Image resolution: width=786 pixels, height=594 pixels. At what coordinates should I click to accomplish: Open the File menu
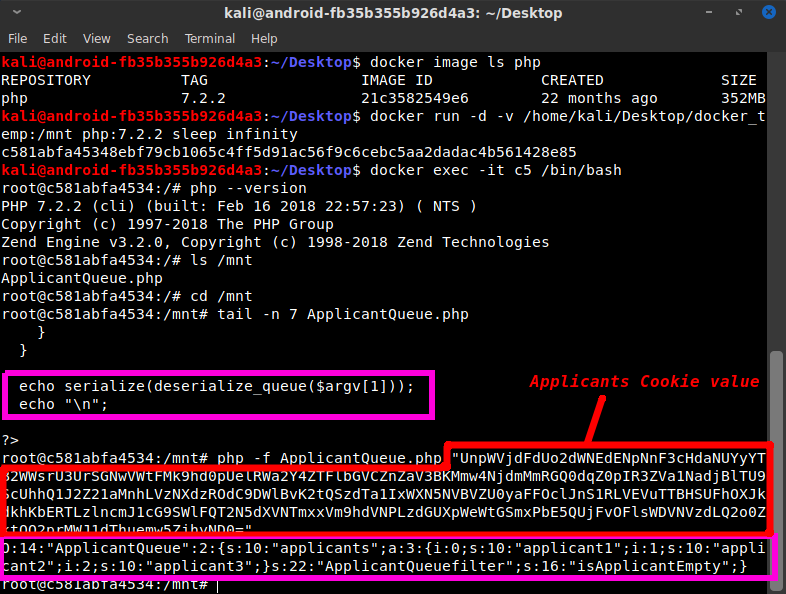(x=18, y=39)
